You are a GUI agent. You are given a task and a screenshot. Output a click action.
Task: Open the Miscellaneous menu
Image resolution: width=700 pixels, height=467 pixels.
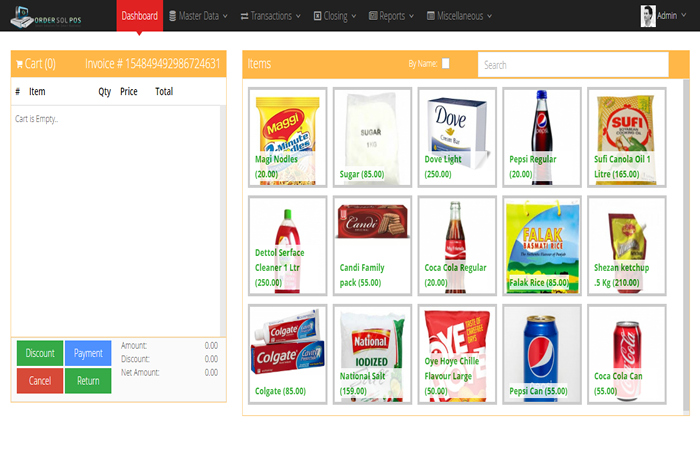(459, 16)
